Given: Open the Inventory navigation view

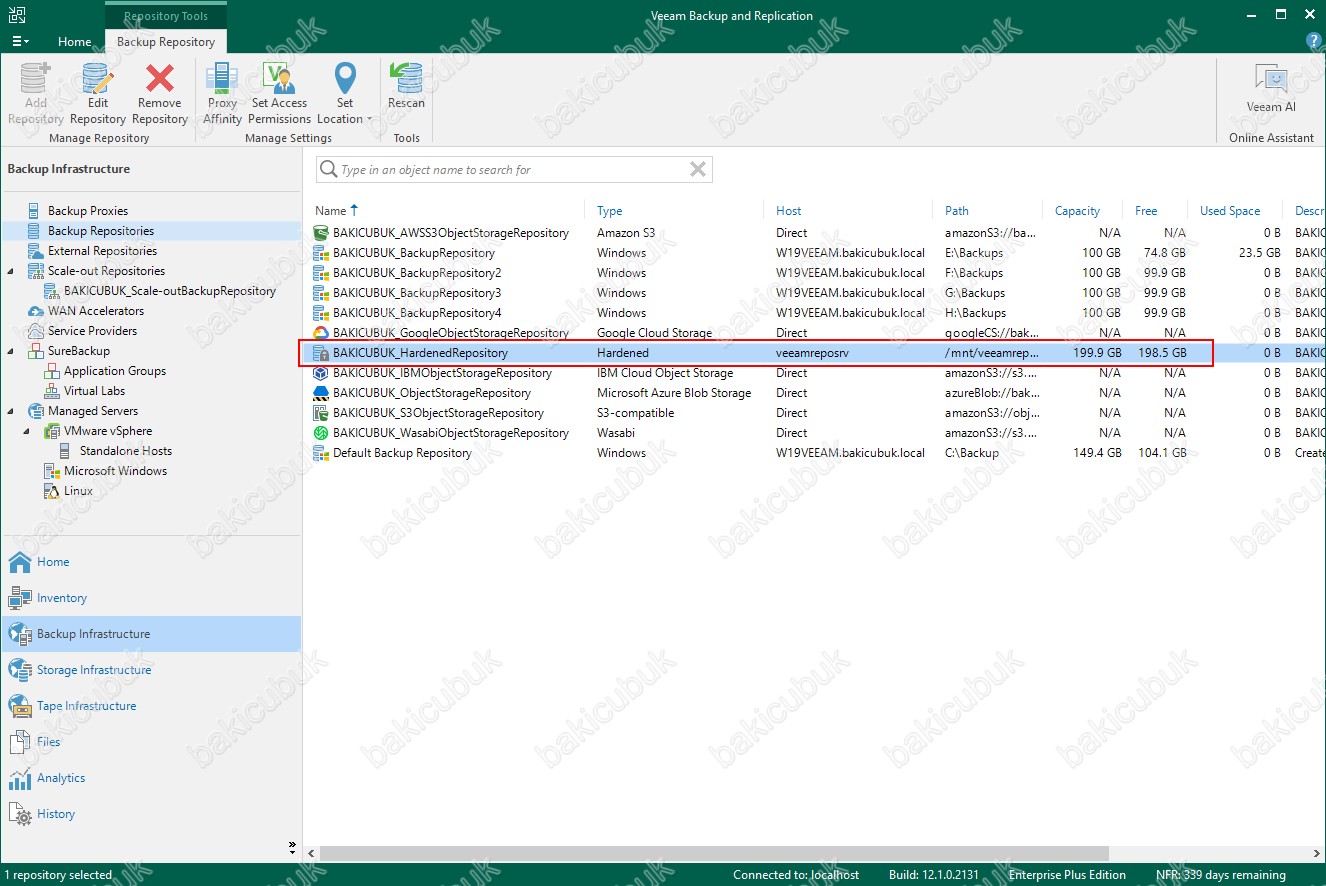Looking at the screenshot, I should pos(150,598).
